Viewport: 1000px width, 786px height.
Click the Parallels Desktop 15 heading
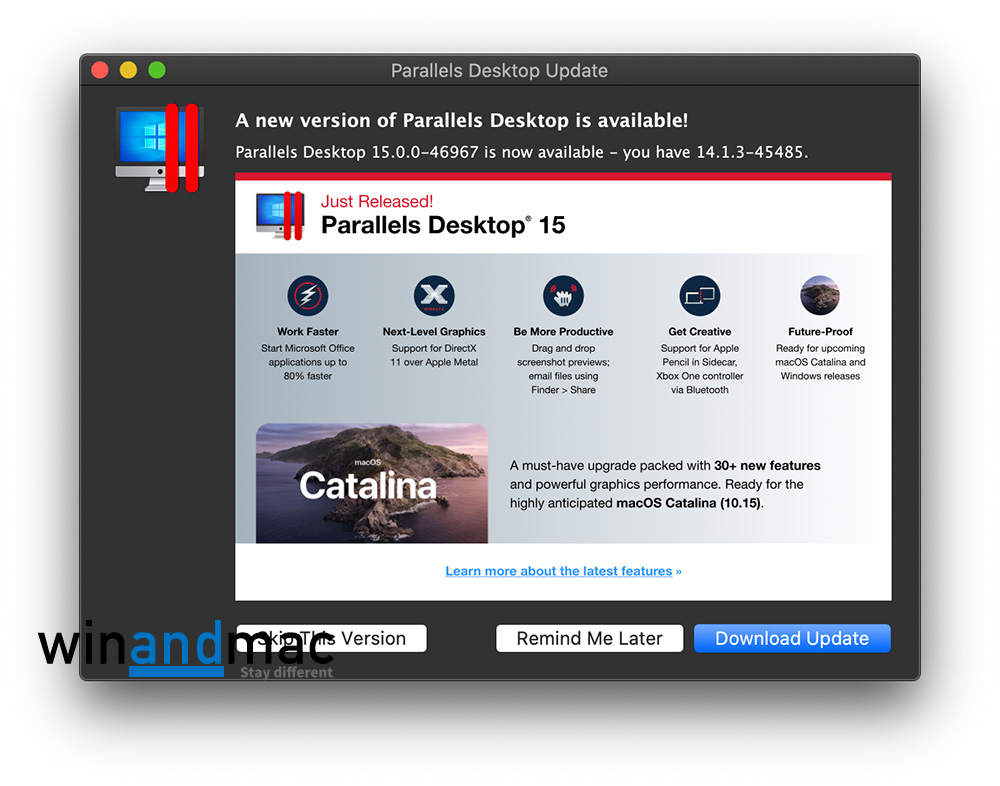(x=443, y=225)
